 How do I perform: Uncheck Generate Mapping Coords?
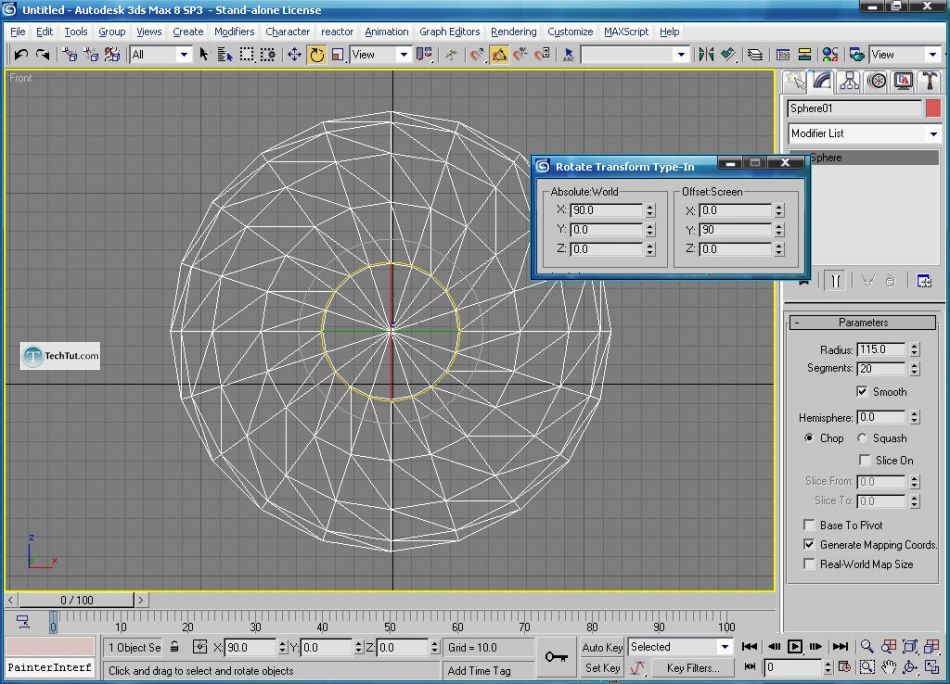point(809,544)
